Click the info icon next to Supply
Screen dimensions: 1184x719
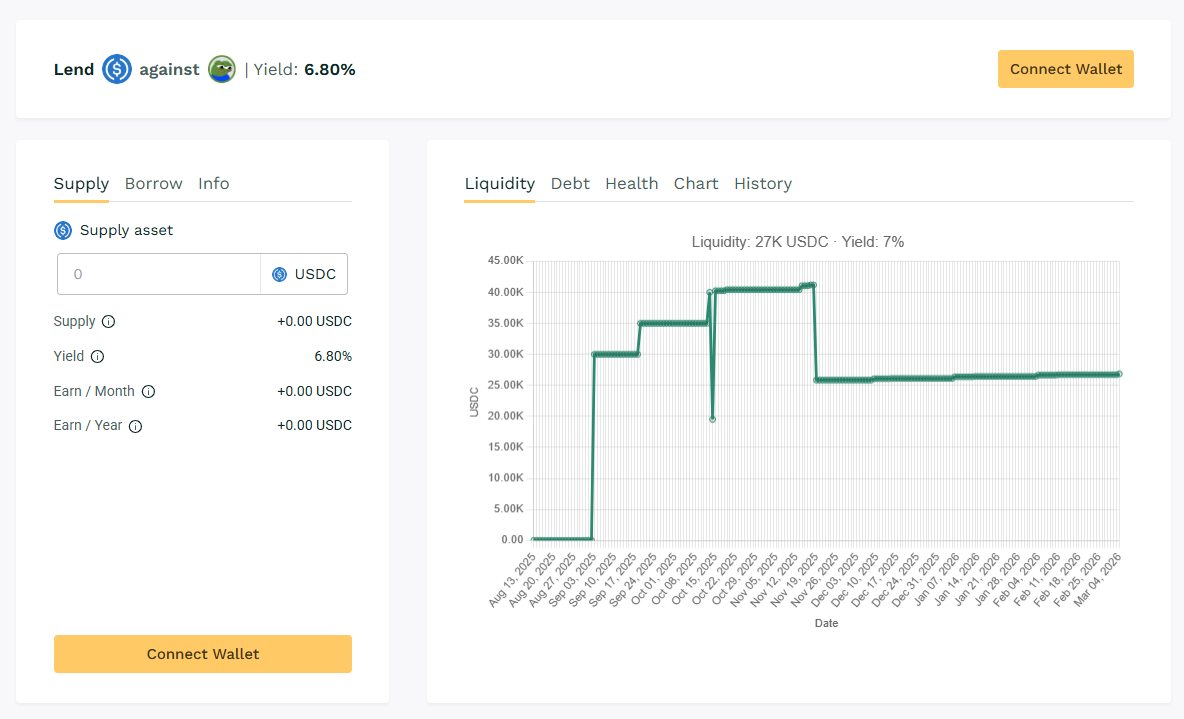pos(109,322)
